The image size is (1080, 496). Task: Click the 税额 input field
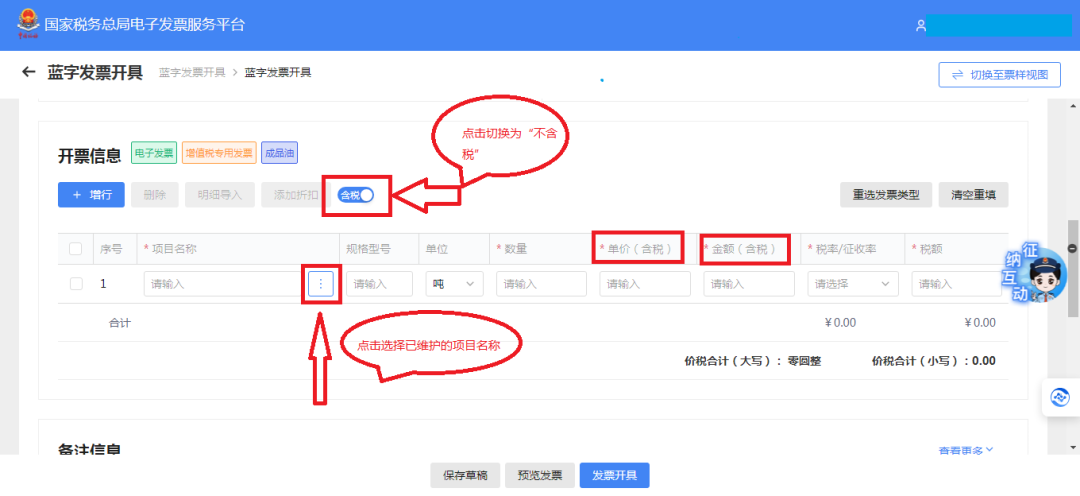pos(956,283)
